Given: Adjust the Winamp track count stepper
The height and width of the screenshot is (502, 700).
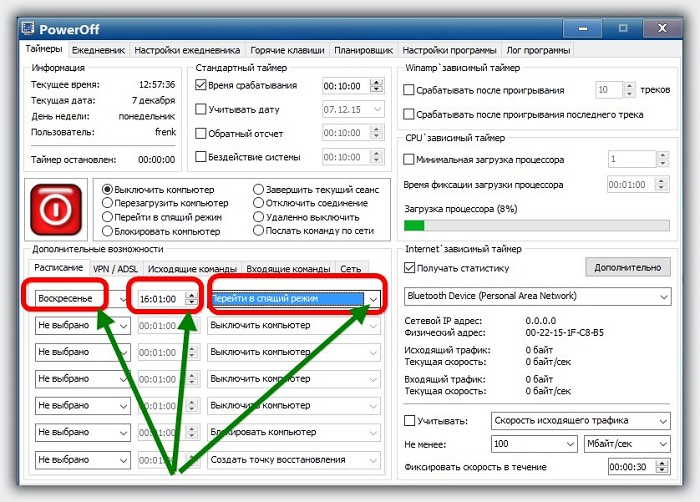Looking at the screenshot, I should (x=629, y=90).
